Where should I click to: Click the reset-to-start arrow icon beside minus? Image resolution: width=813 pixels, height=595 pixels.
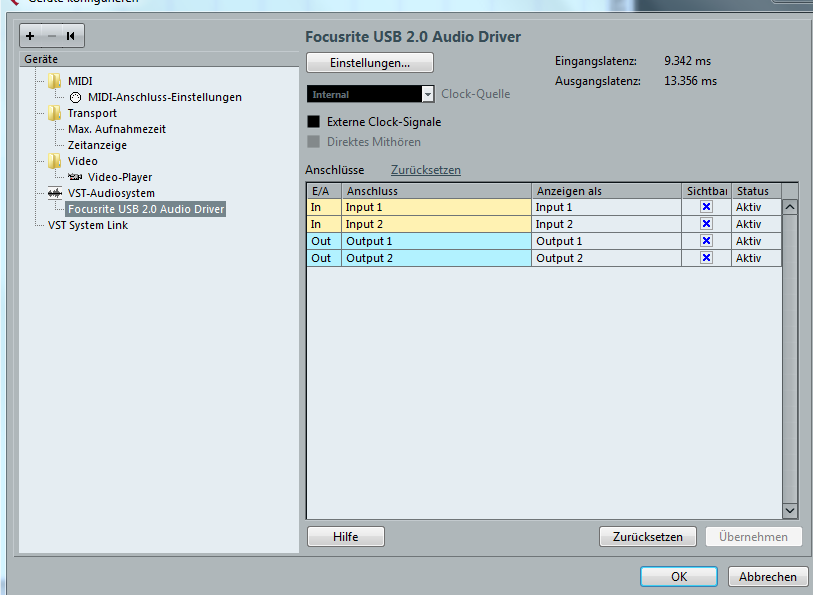coord(71,36)
